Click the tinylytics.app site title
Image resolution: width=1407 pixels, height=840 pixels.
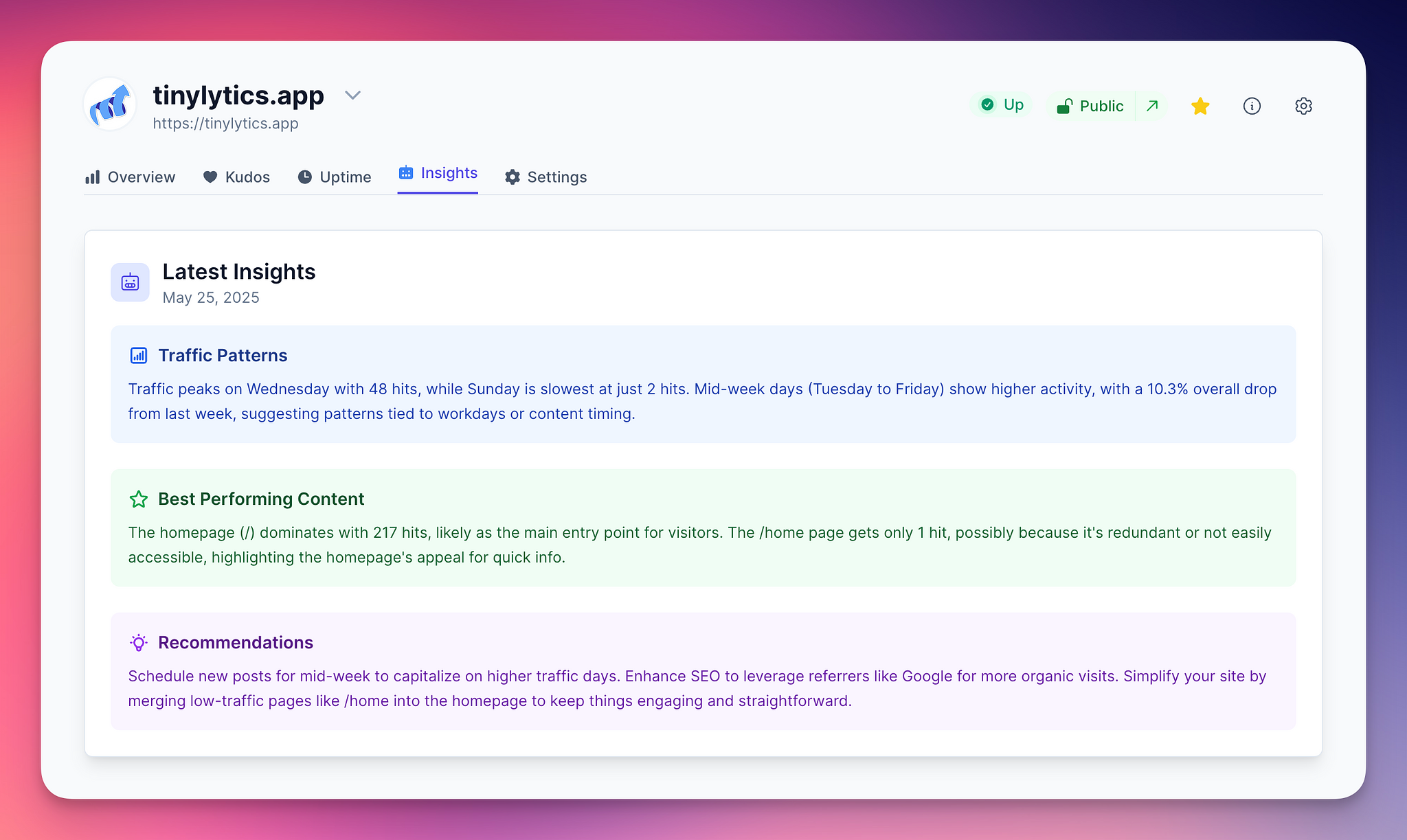[238, 95]
